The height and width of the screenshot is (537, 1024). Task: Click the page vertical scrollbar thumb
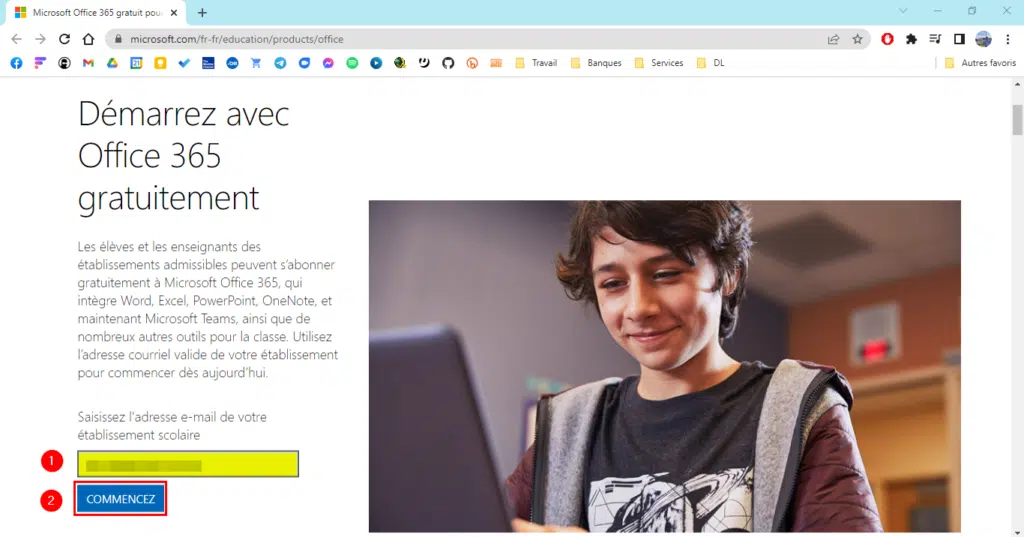pos(1017,120)
